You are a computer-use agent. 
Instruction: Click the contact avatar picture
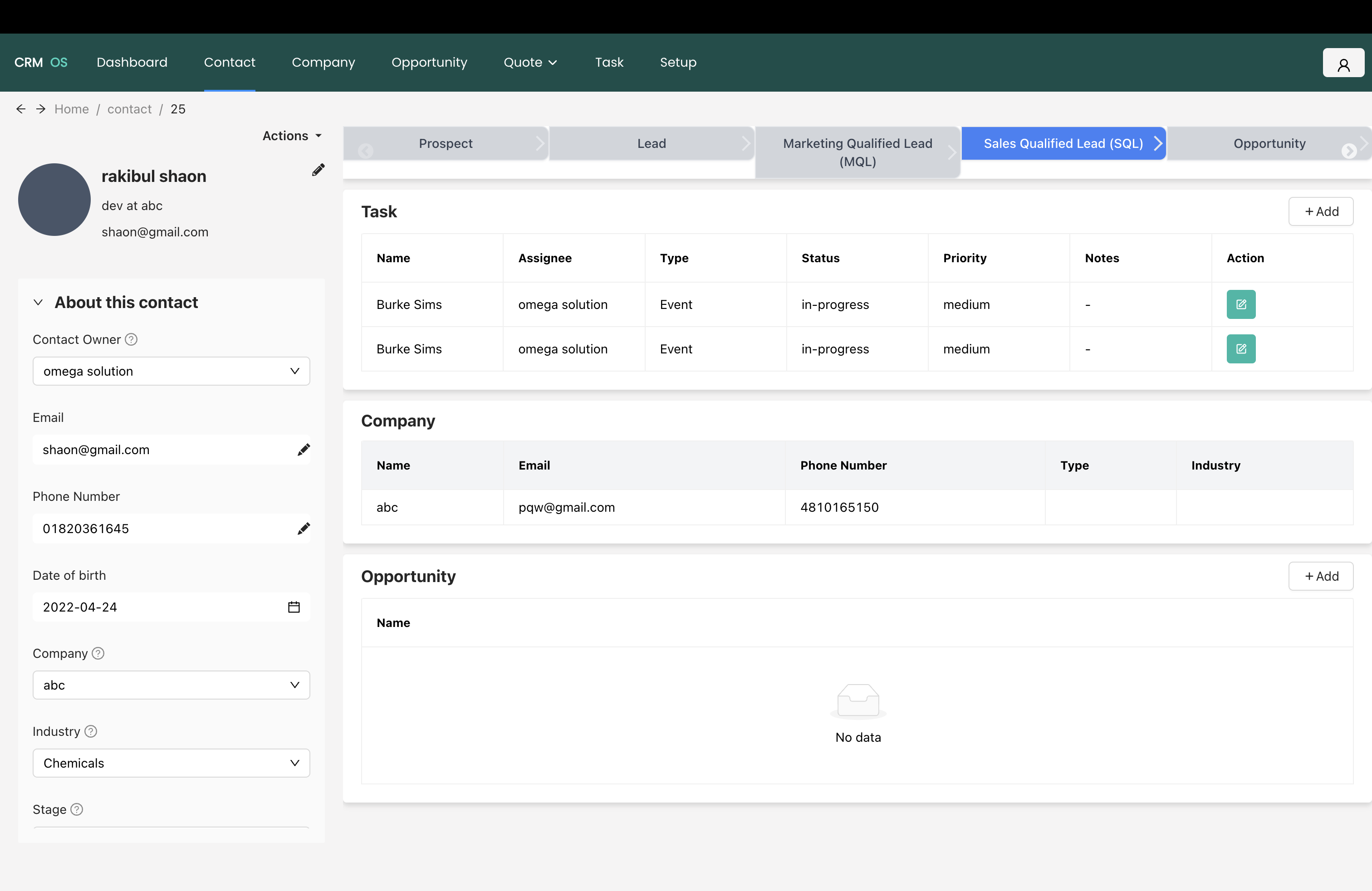click(x=54, y=200)
